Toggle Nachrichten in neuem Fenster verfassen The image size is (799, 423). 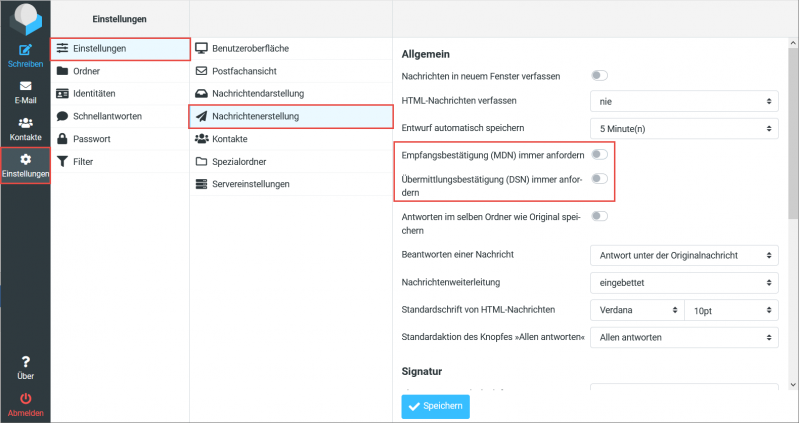point(599,75)
